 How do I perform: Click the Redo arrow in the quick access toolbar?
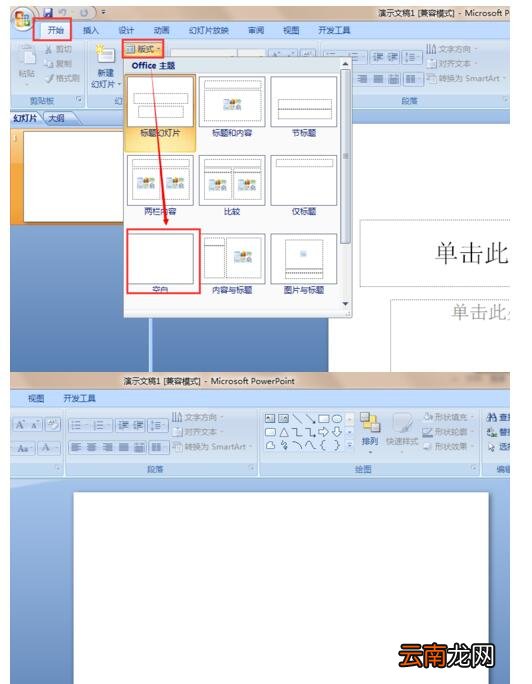pos(84,13)
